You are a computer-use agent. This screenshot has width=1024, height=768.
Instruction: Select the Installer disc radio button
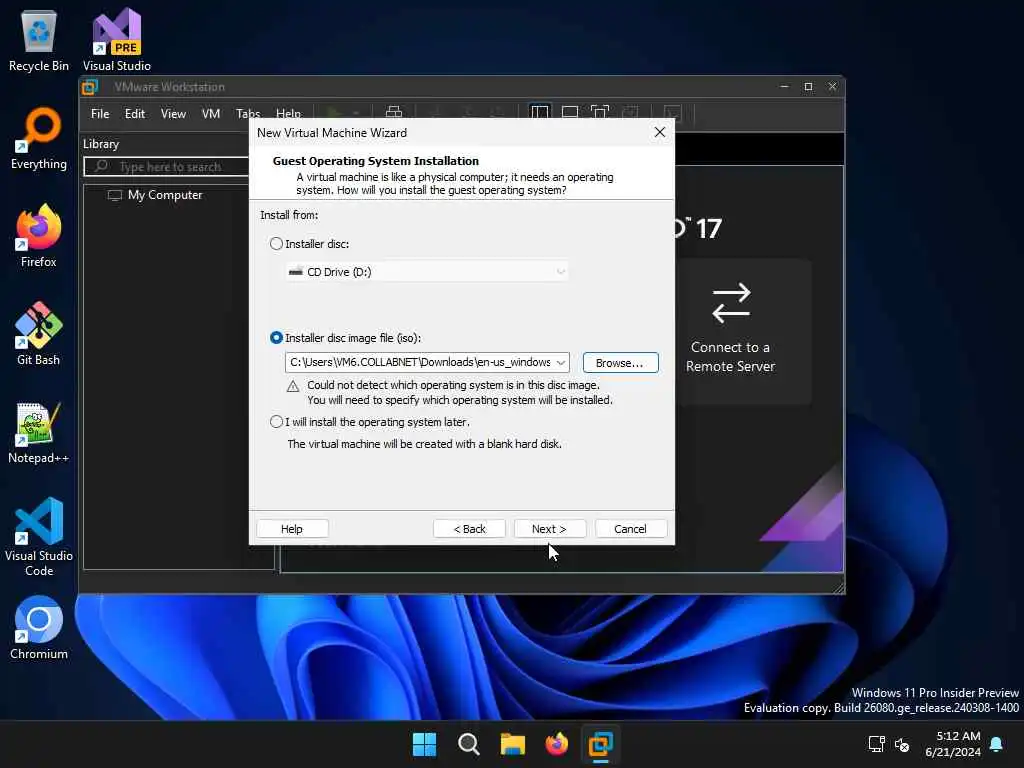pos(276,244)
